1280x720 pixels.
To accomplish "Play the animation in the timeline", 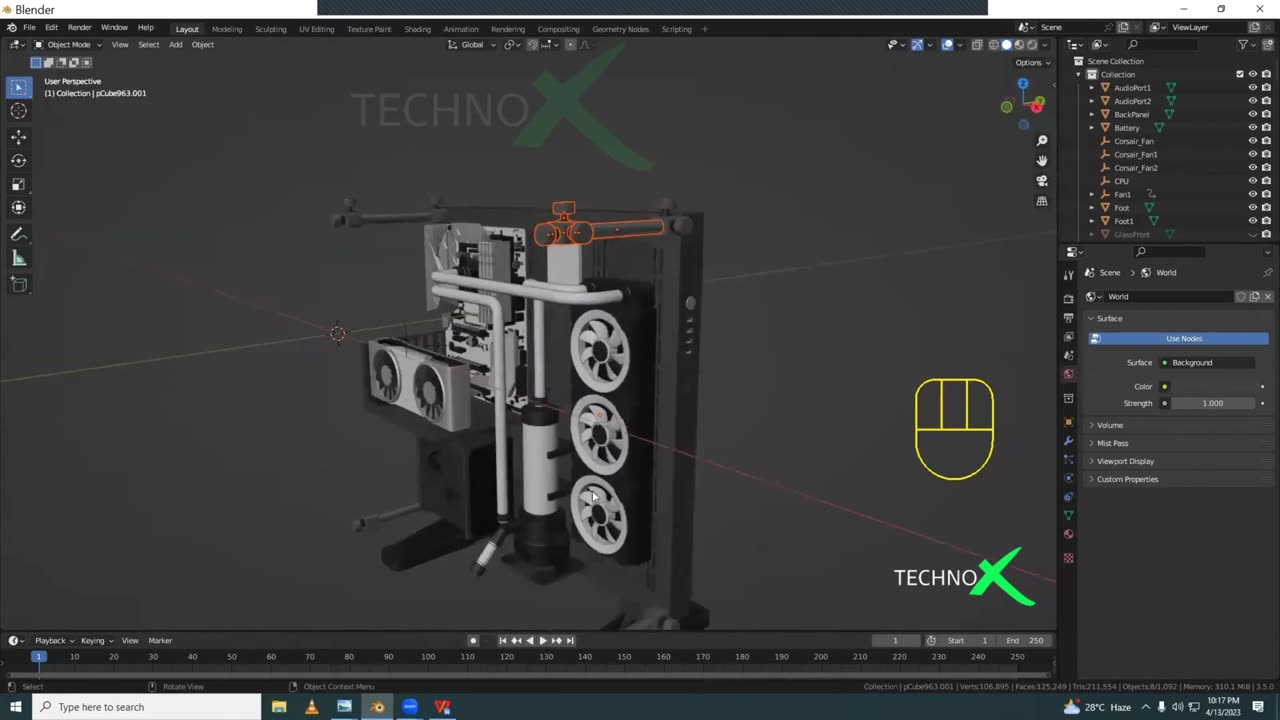I will tap(543, 640).
